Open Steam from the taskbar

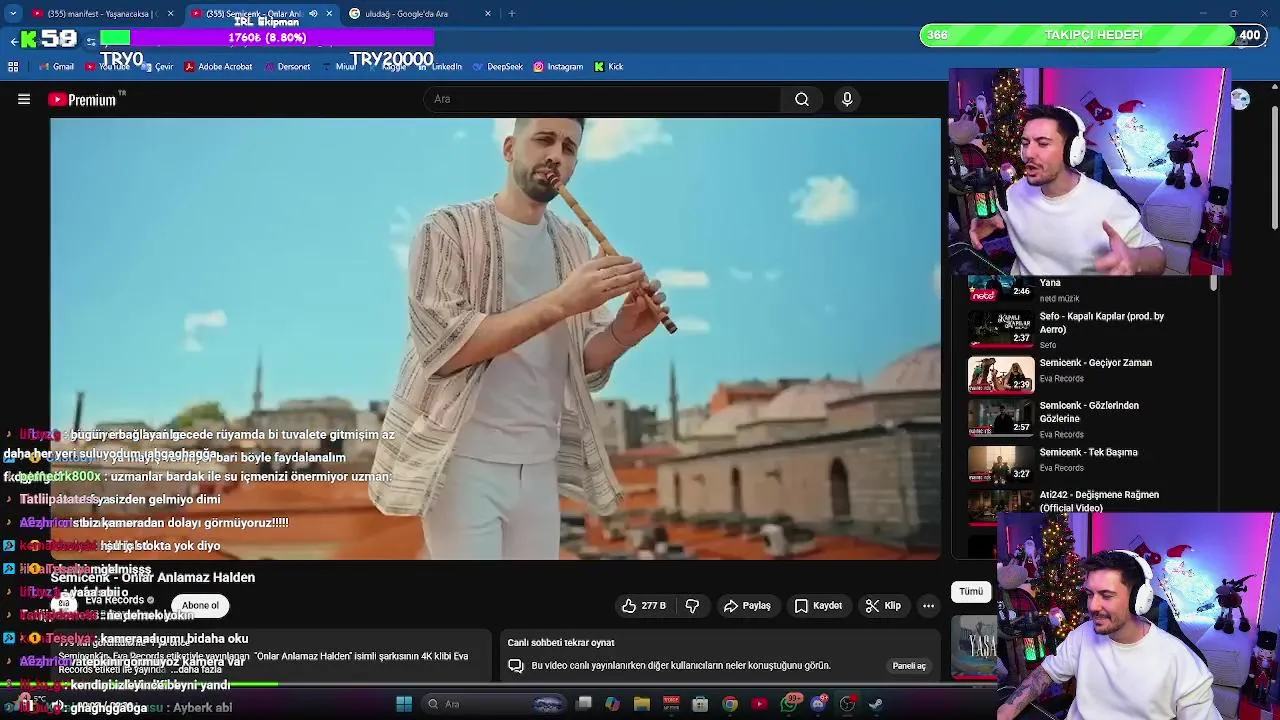(x=876, y=704)
